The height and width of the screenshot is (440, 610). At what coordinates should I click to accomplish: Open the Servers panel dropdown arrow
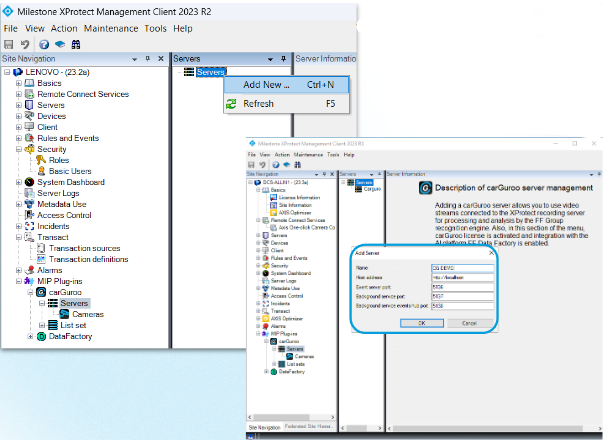[270, 59]
